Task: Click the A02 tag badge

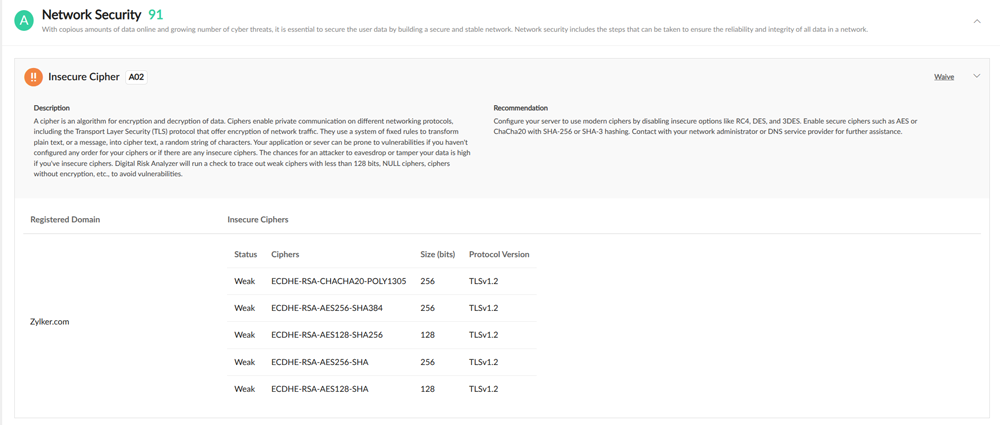Action: pyautogui.click(x=136, y=77)
